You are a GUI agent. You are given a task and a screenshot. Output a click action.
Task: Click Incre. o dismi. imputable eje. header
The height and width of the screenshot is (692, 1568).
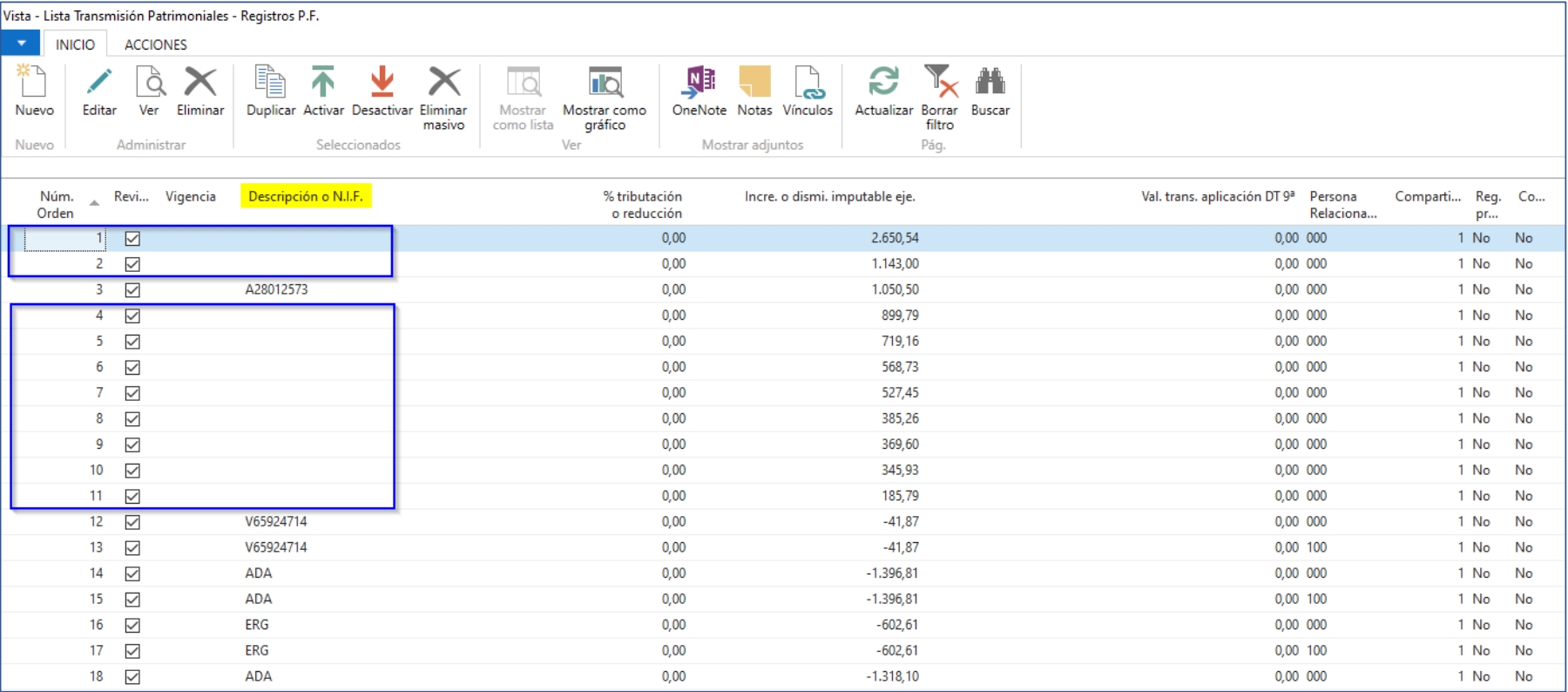pyautogui.click(x=829, y=196)
